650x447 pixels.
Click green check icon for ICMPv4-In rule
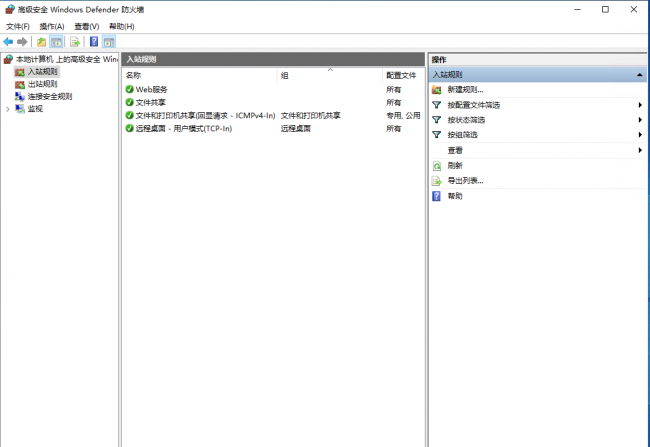(129, 115)
